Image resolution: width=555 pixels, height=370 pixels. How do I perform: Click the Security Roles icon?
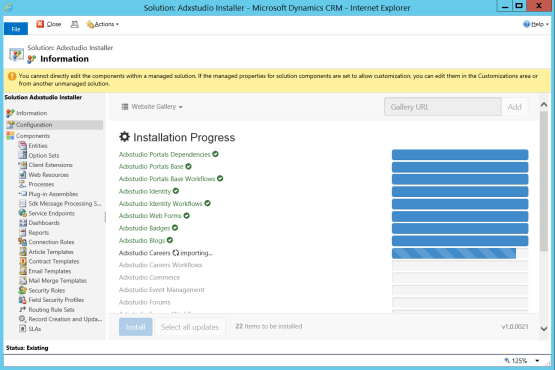pyautogui.click(x=23, y=290)
